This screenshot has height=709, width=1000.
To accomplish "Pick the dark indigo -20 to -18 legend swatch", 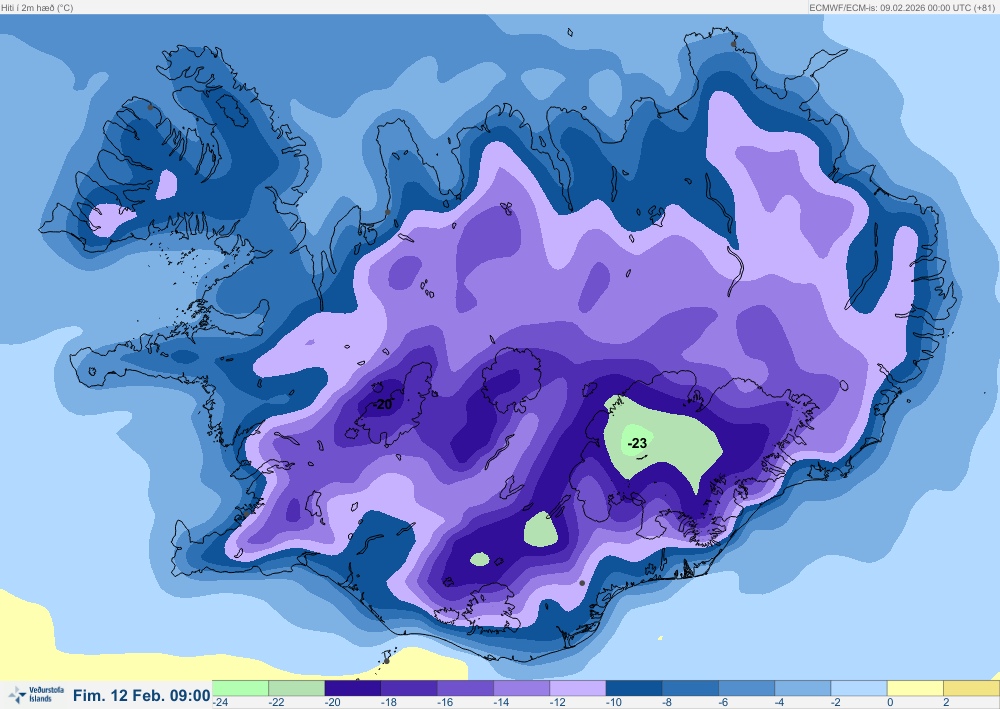I will [353, 688].
